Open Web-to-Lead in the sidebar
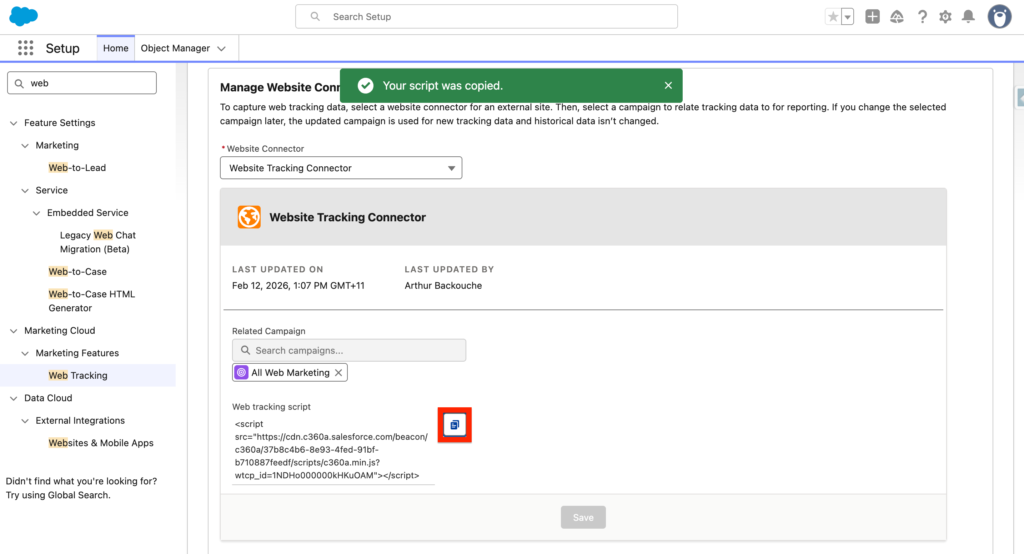 [x=77, y=168]
